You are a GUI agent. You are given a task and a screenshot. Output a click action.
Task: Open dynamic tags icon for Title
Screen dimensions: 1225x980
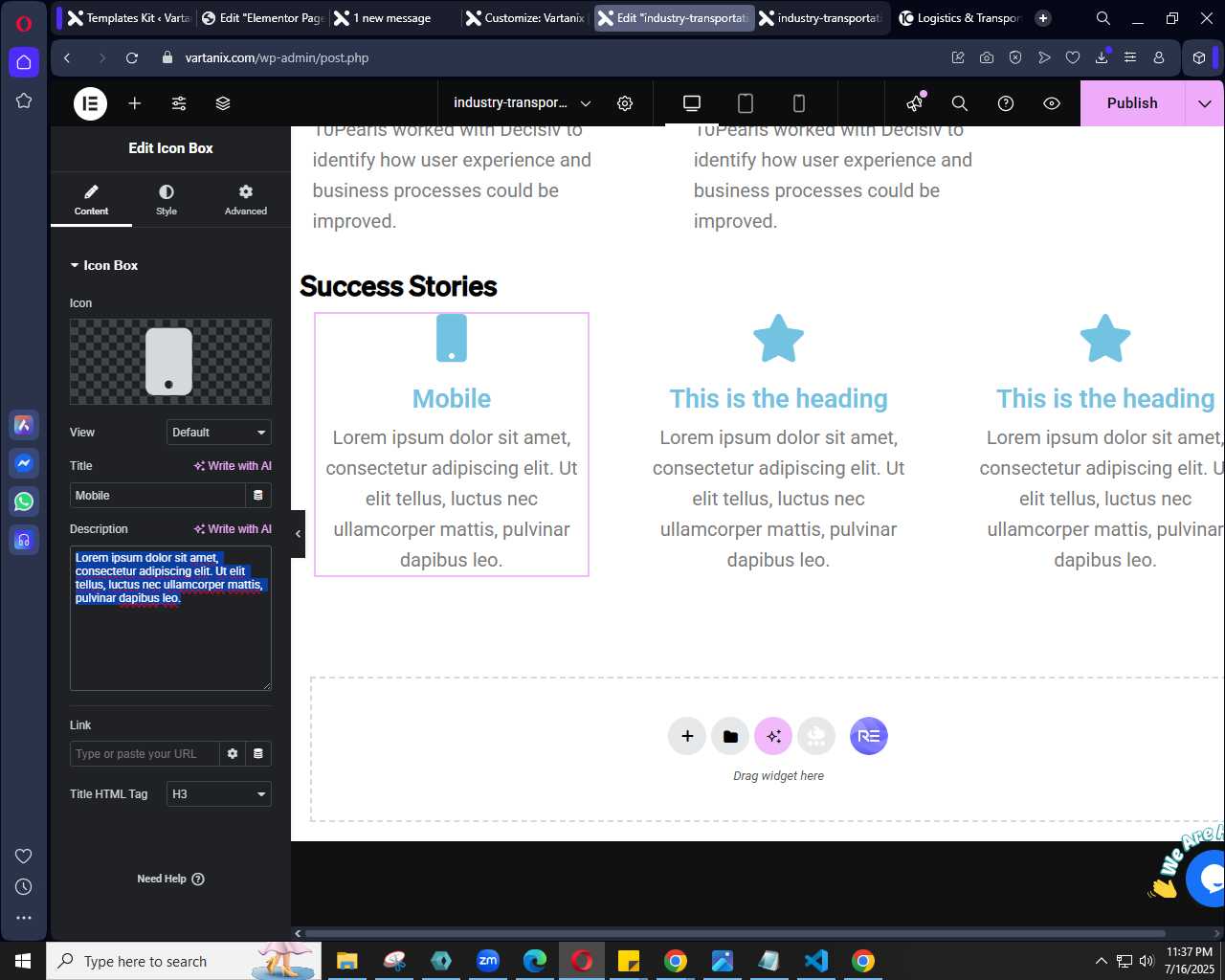pyautogui.click(x=258, y=496)
